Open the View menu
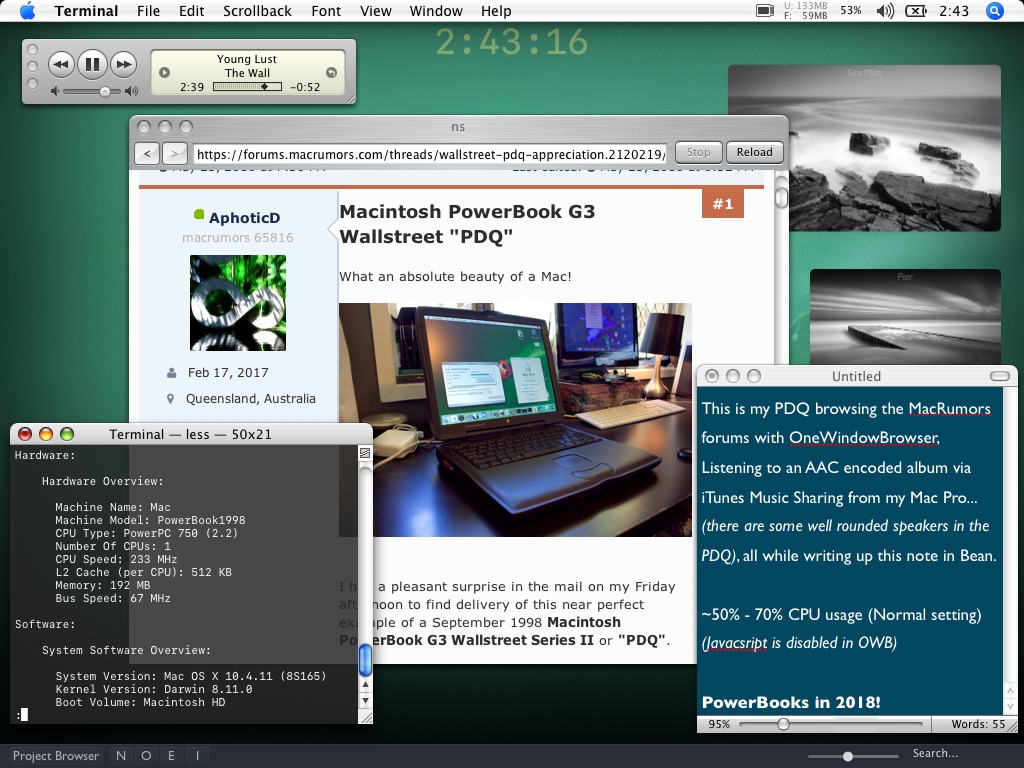1024x768 pixels. point(376,11)
